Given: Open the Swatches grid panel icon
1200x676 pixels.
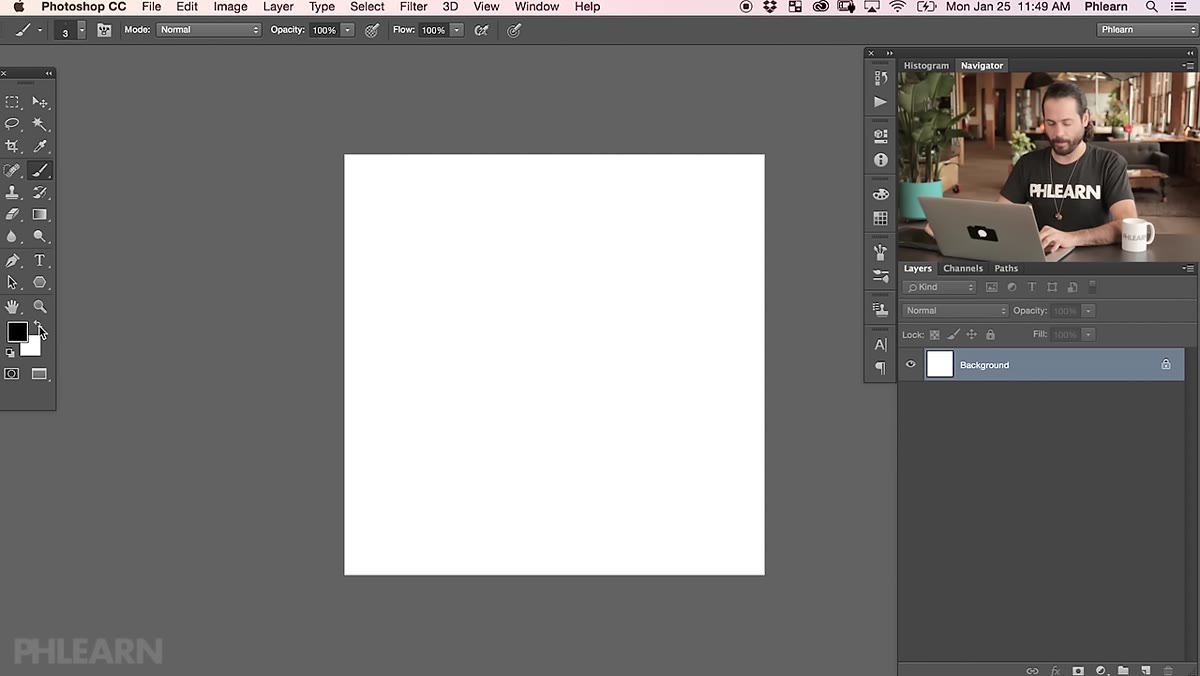Looking at the screenshot, I should [x=880, y=218].
